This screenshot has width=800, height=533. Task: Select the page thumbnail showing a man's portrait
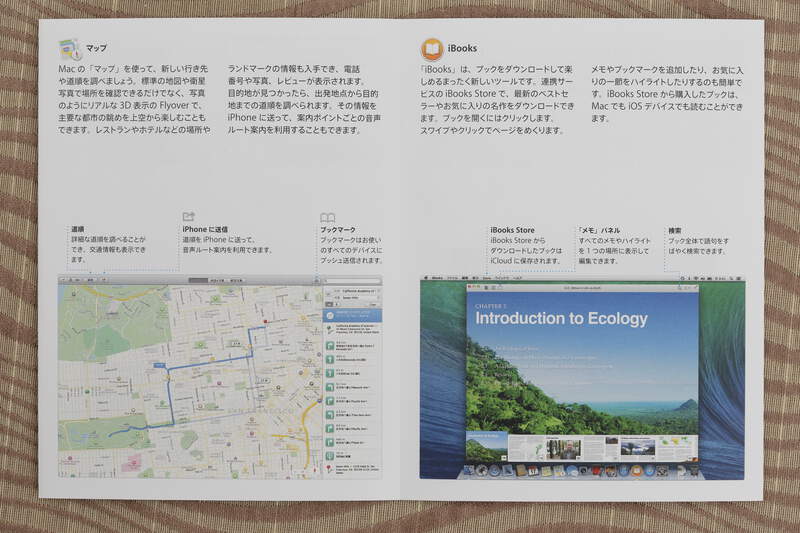click(563, 449)
